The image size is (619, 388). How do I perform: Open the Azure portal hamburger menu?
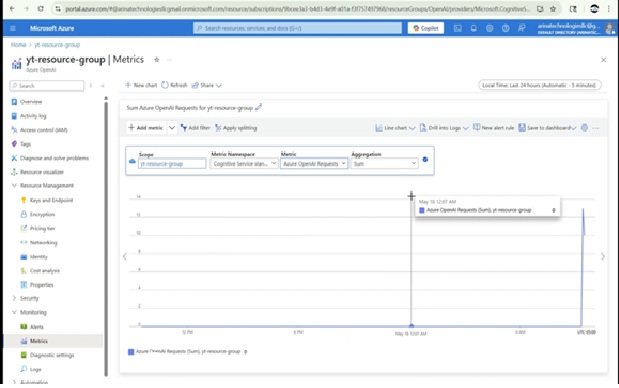13,28
